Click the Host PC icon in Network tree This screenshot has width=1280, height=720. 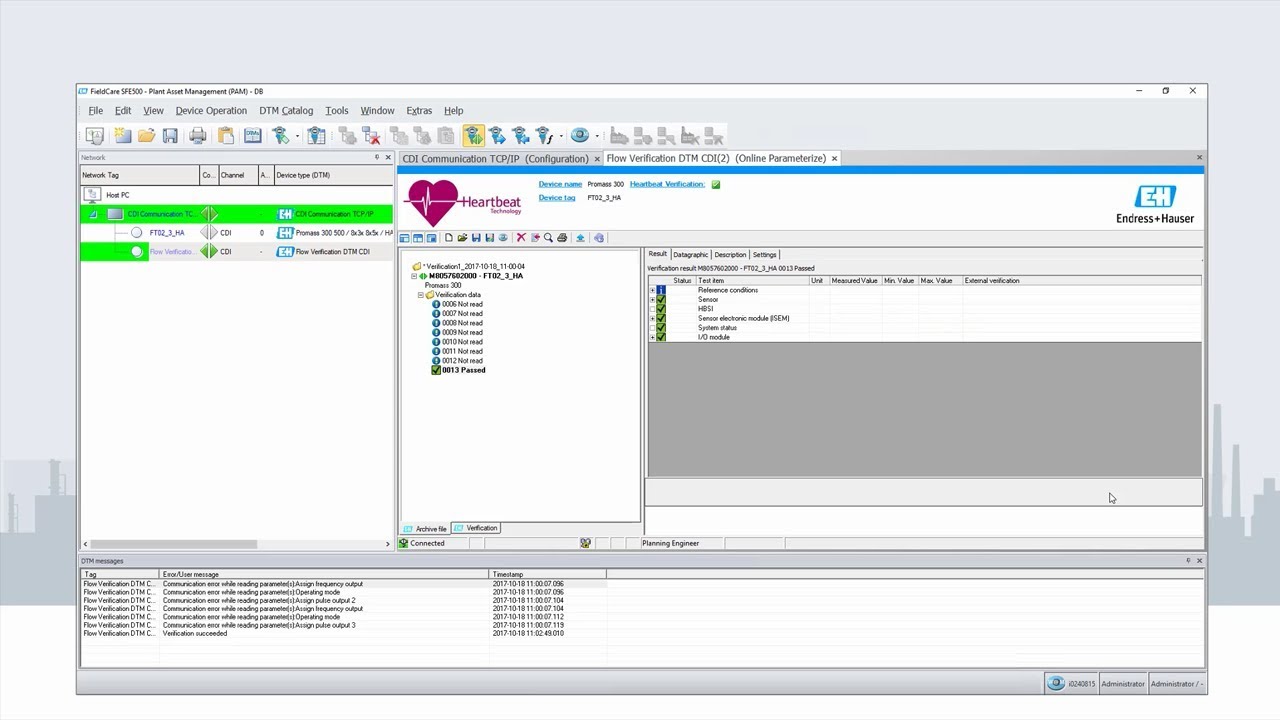(x=92, y=195)
